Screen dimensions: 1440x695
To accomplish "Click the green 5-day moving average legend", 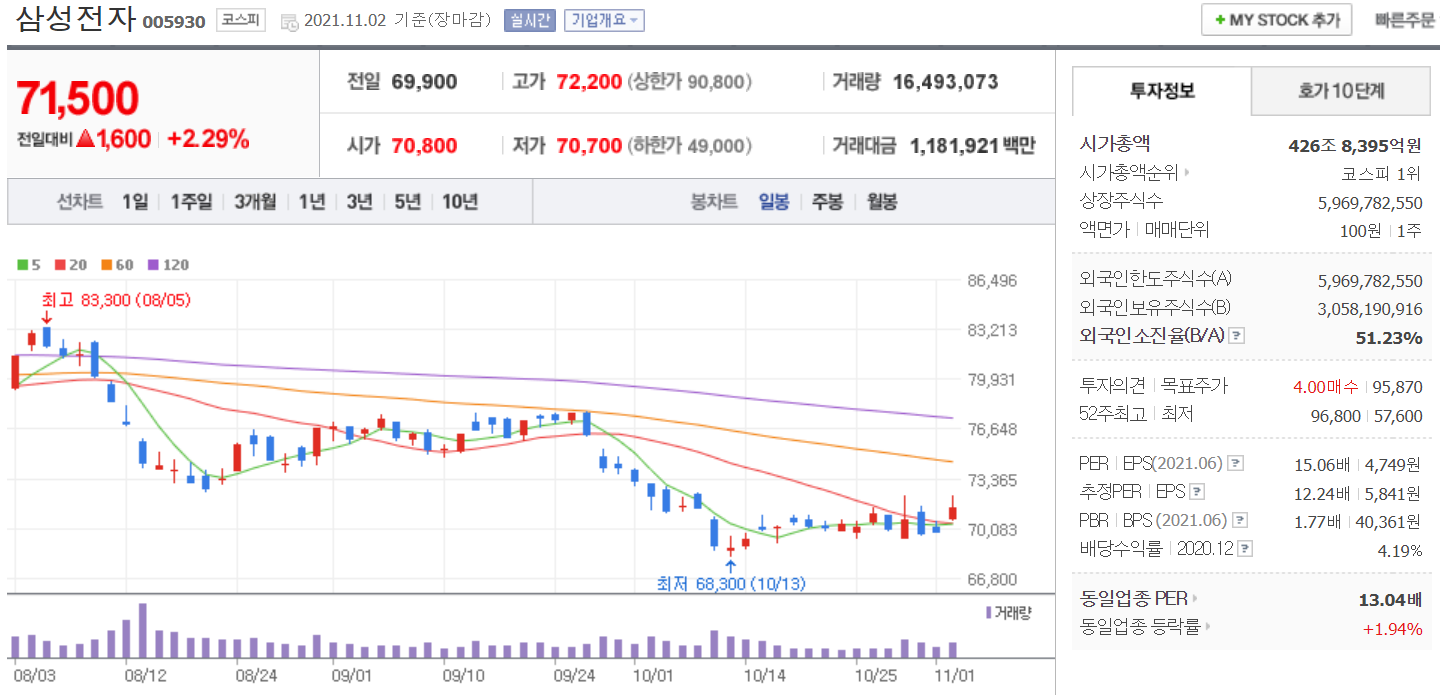I will tap(29, 265).
